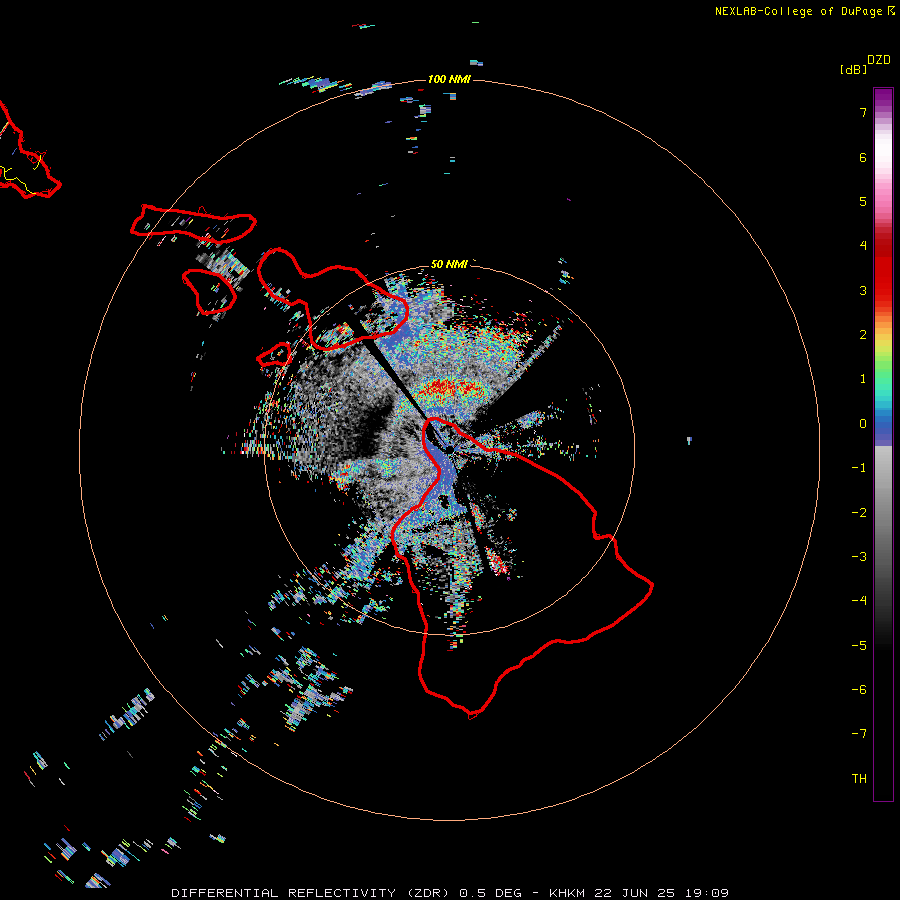900x900 pixels.
Task: Click the 50 NMI range ring label
Action: point(449,264)
